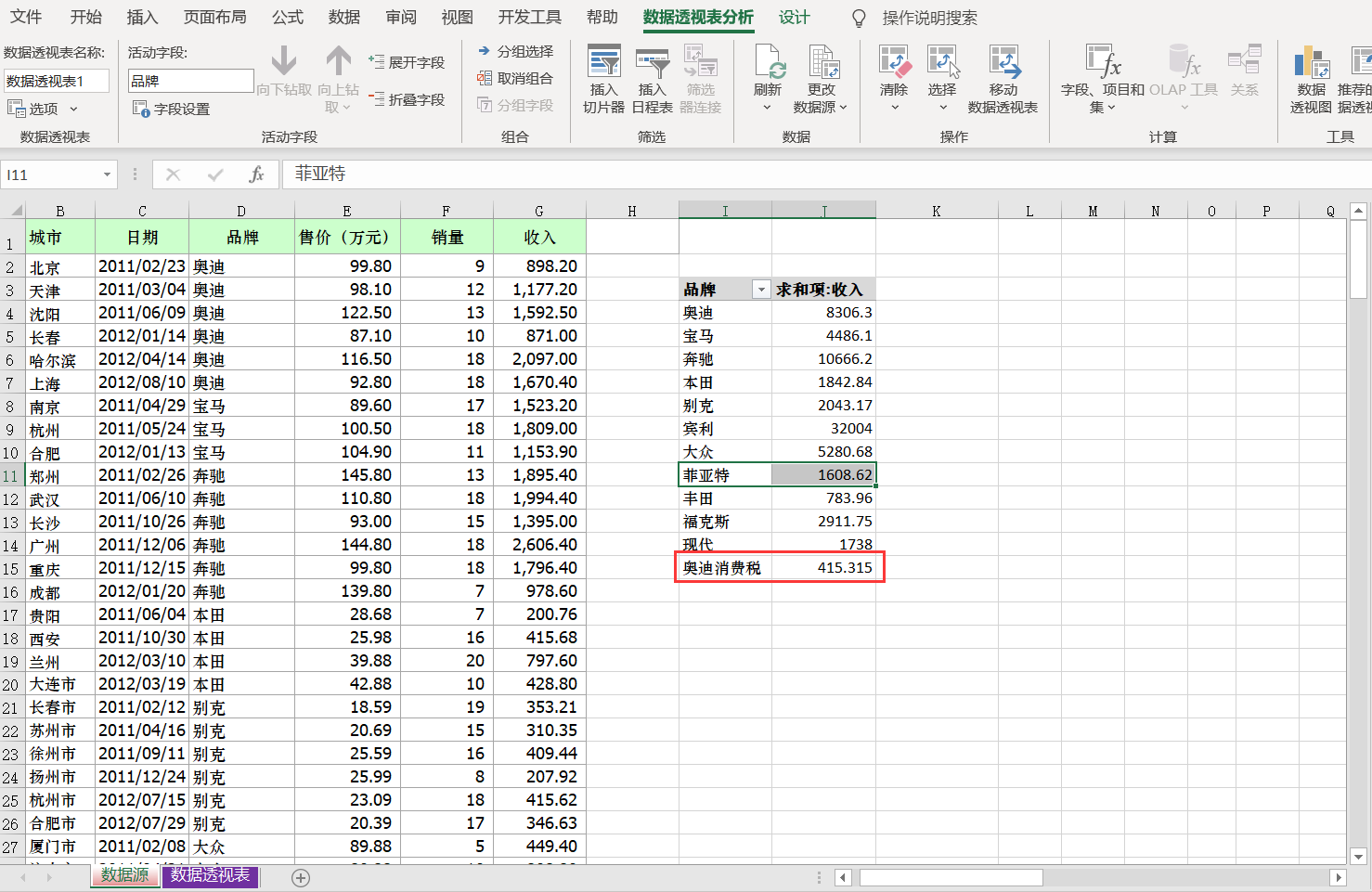Click the formula bar confirm checkmark
Viewport: 1372px width, 892px height.
pos(215,174)
